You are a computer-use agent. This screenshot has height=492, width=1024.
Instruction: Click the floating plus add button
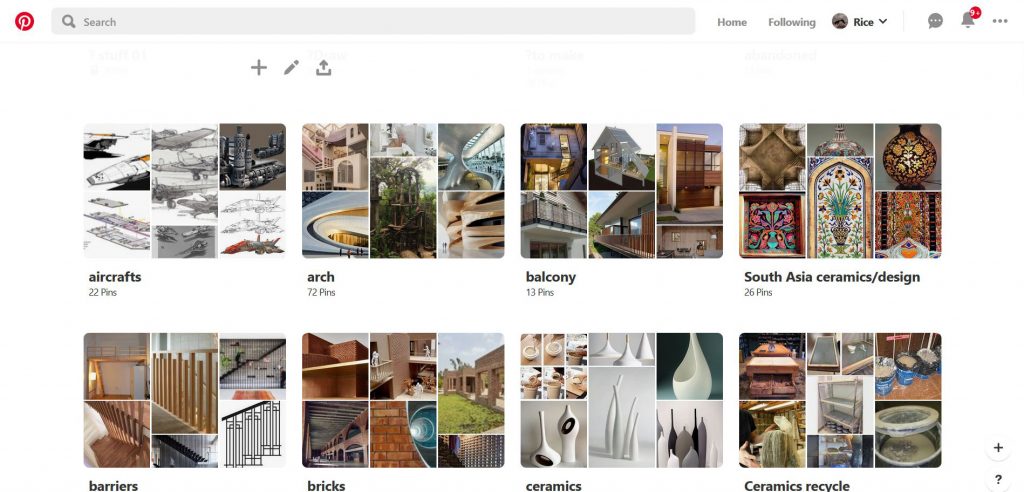point(998,448)
